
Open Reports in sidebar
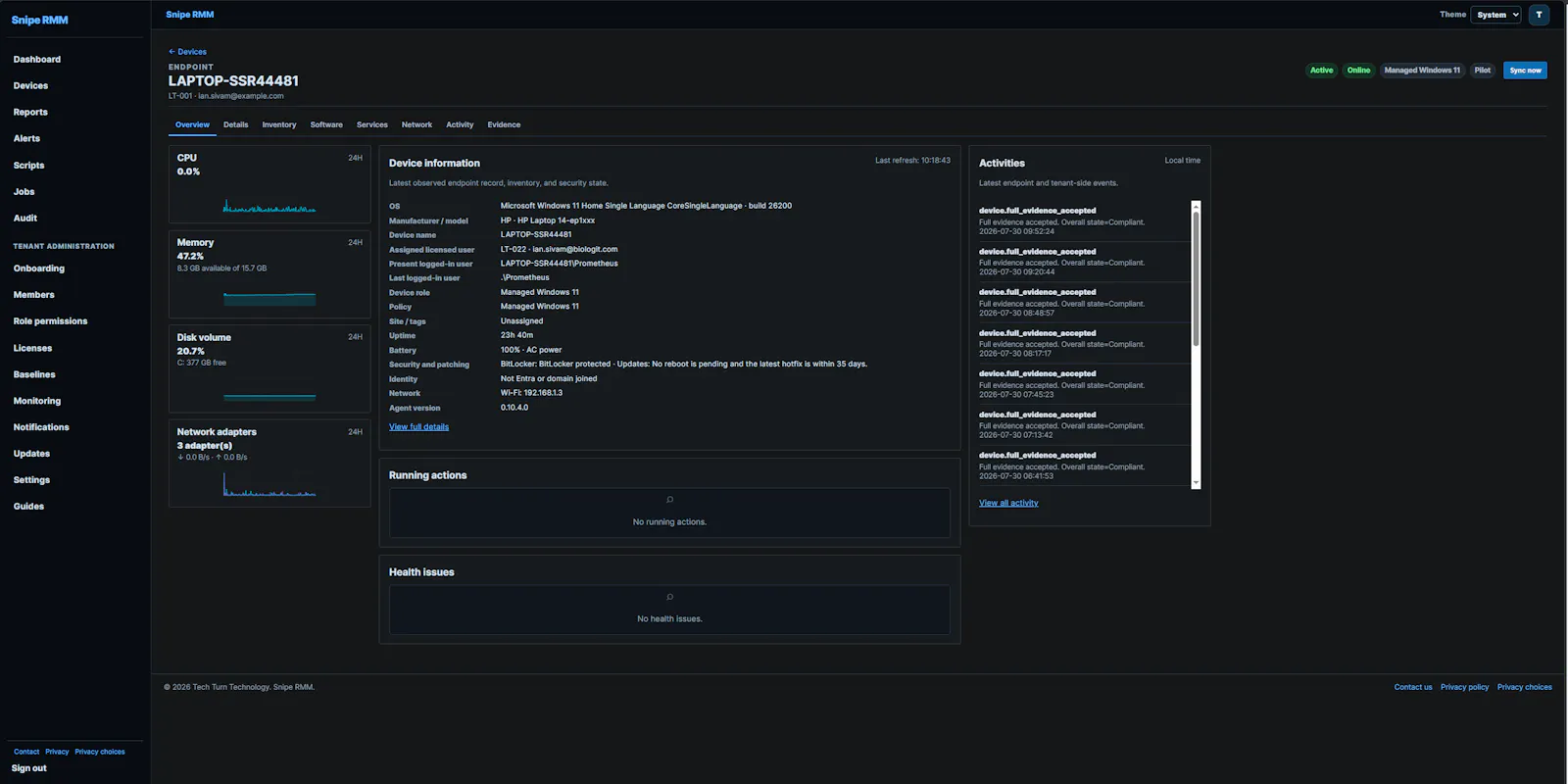pyautogui.click(x=30, y=113)
